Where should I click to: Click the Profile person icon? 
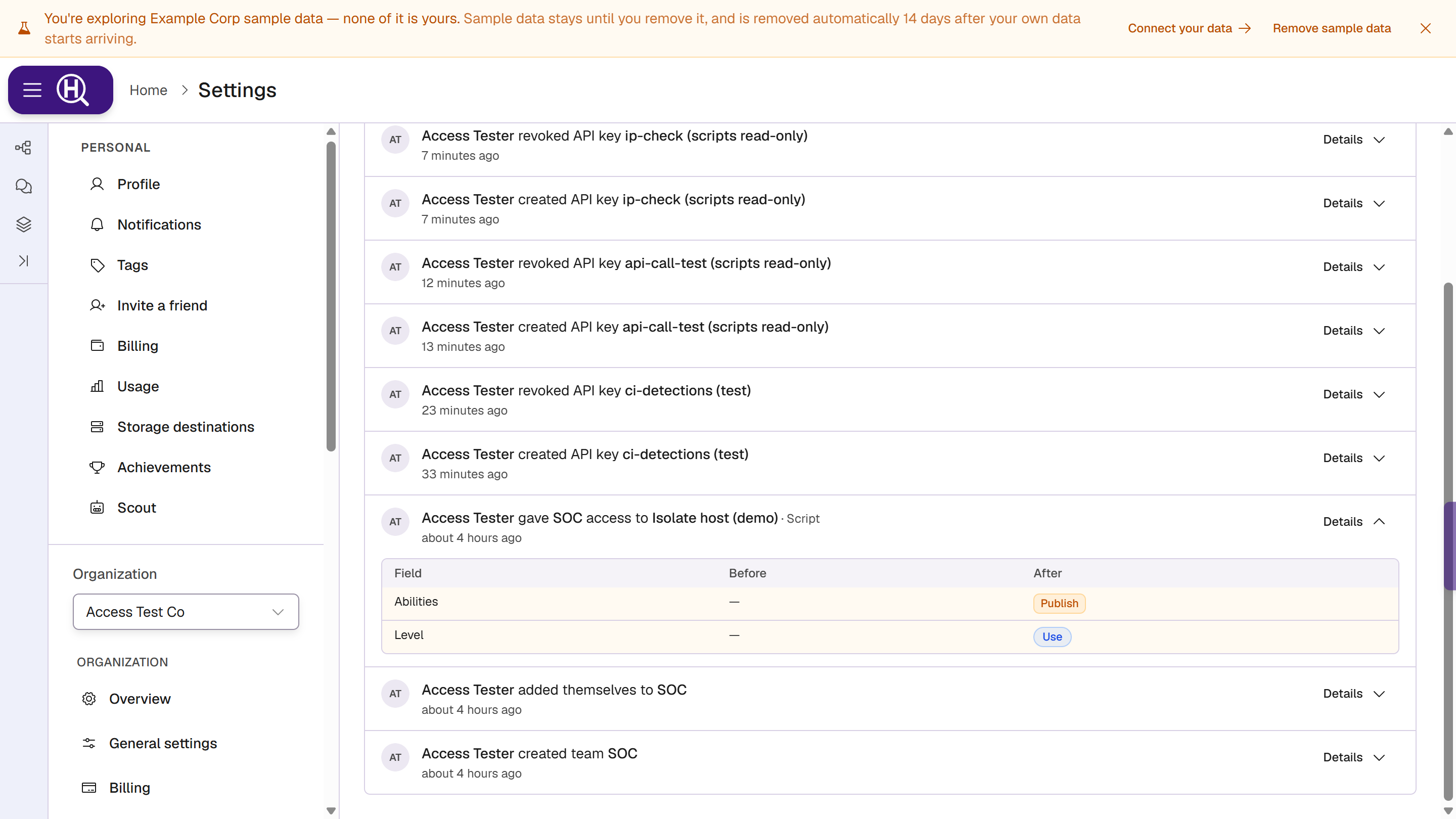coord(97,184)
